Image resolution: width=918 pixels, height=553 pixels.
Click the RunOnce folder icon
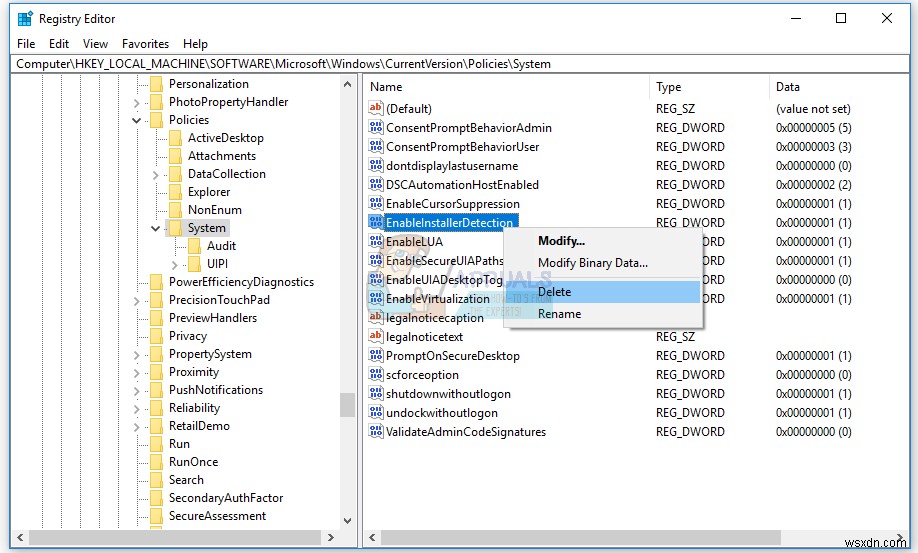(x=156, y=462)
